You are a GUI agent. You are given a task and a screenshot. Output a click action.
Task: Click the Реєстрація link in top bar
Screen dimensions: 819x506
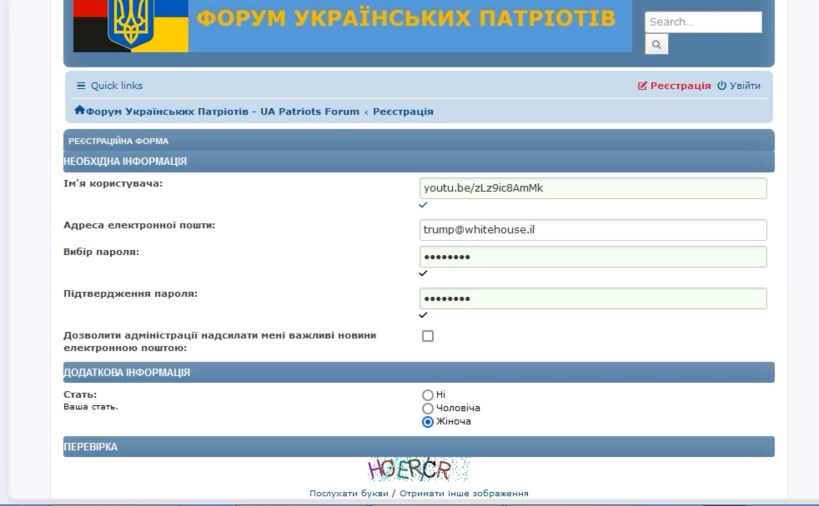tap(674, 86)
